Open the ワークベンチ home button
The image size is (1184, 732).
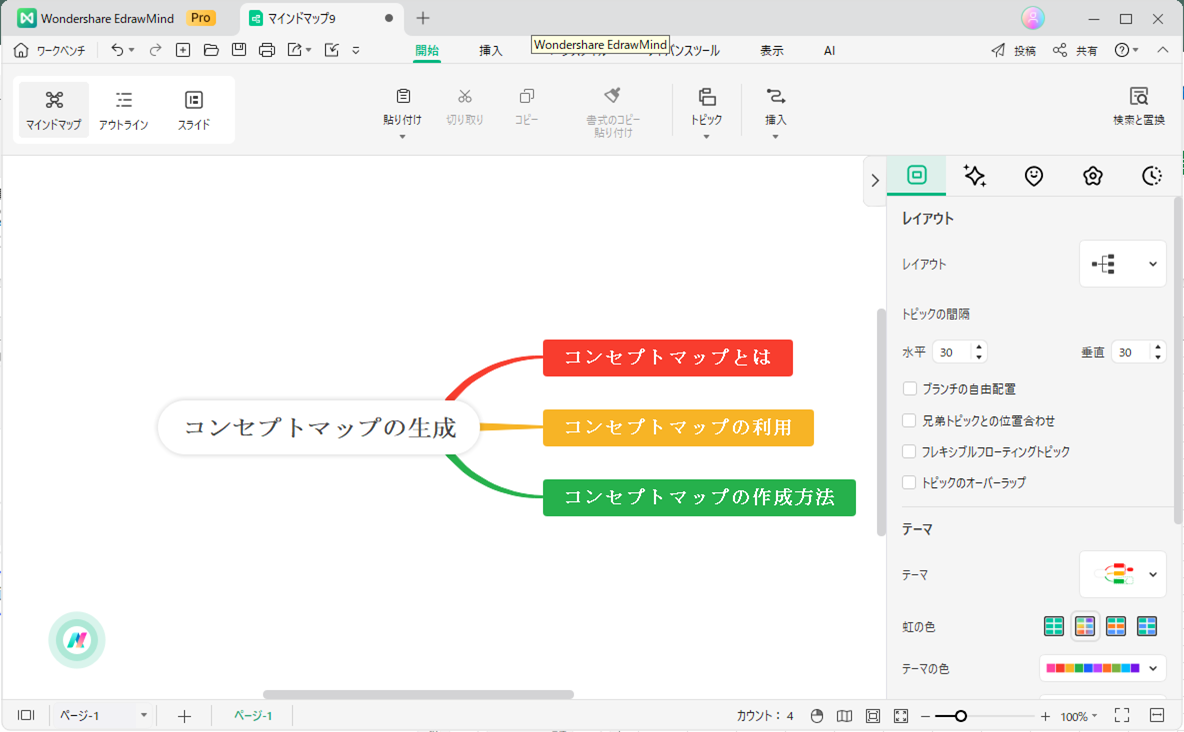point(50,51)
